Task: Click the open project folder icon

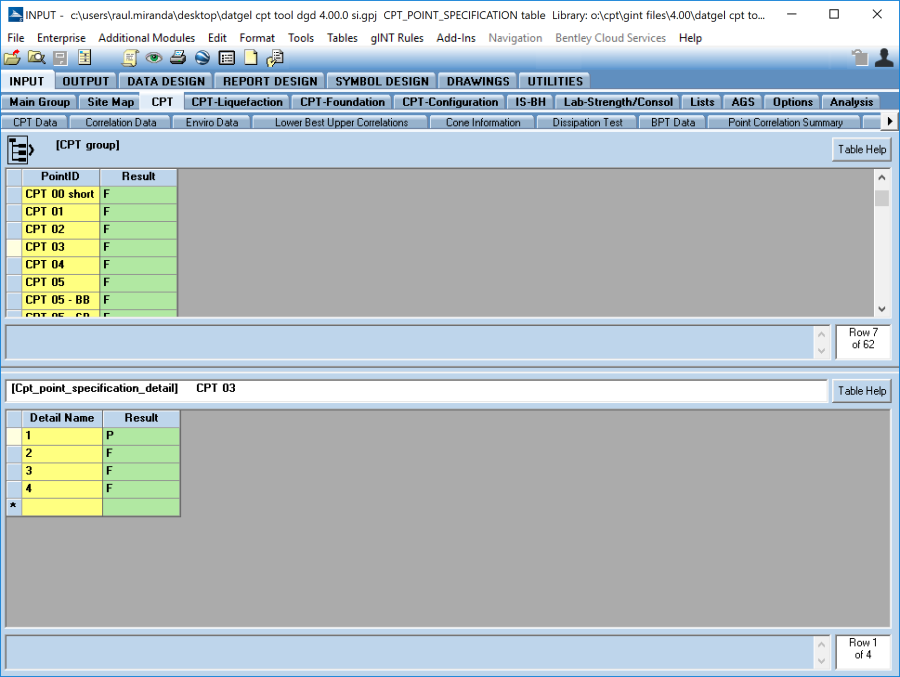Action: (x=12, y=58)
